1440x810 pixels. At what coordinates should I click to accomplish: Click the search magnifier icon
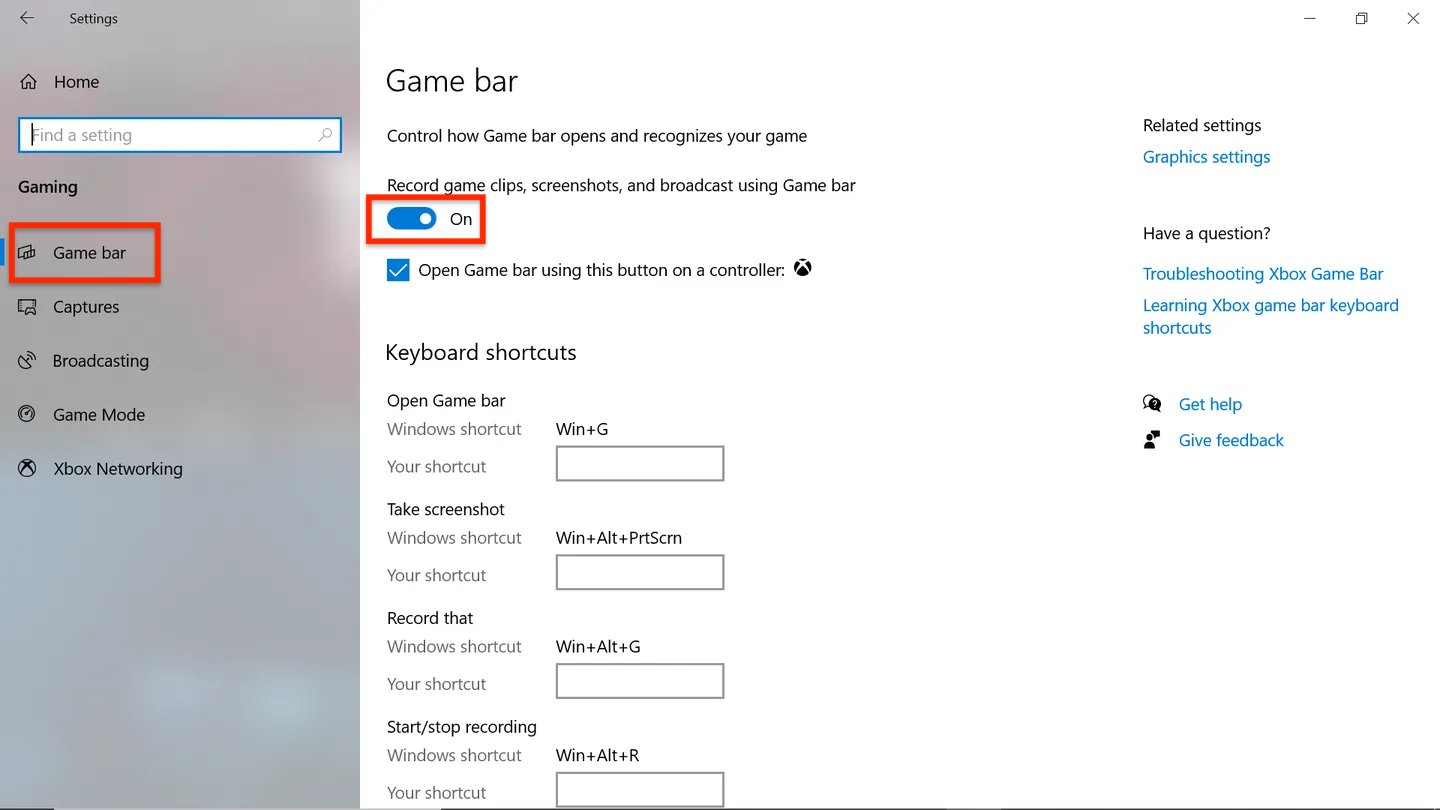325,135
